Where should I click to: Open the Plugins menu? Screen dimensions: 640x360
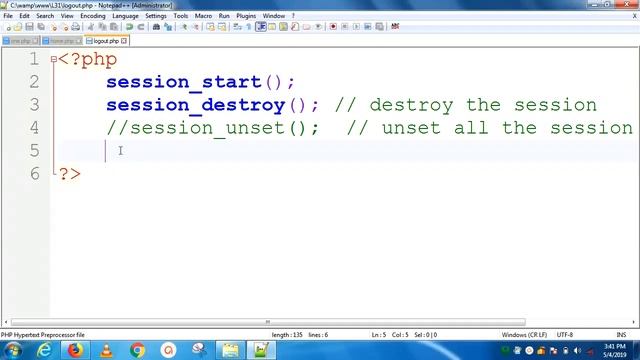pos(246,16)
